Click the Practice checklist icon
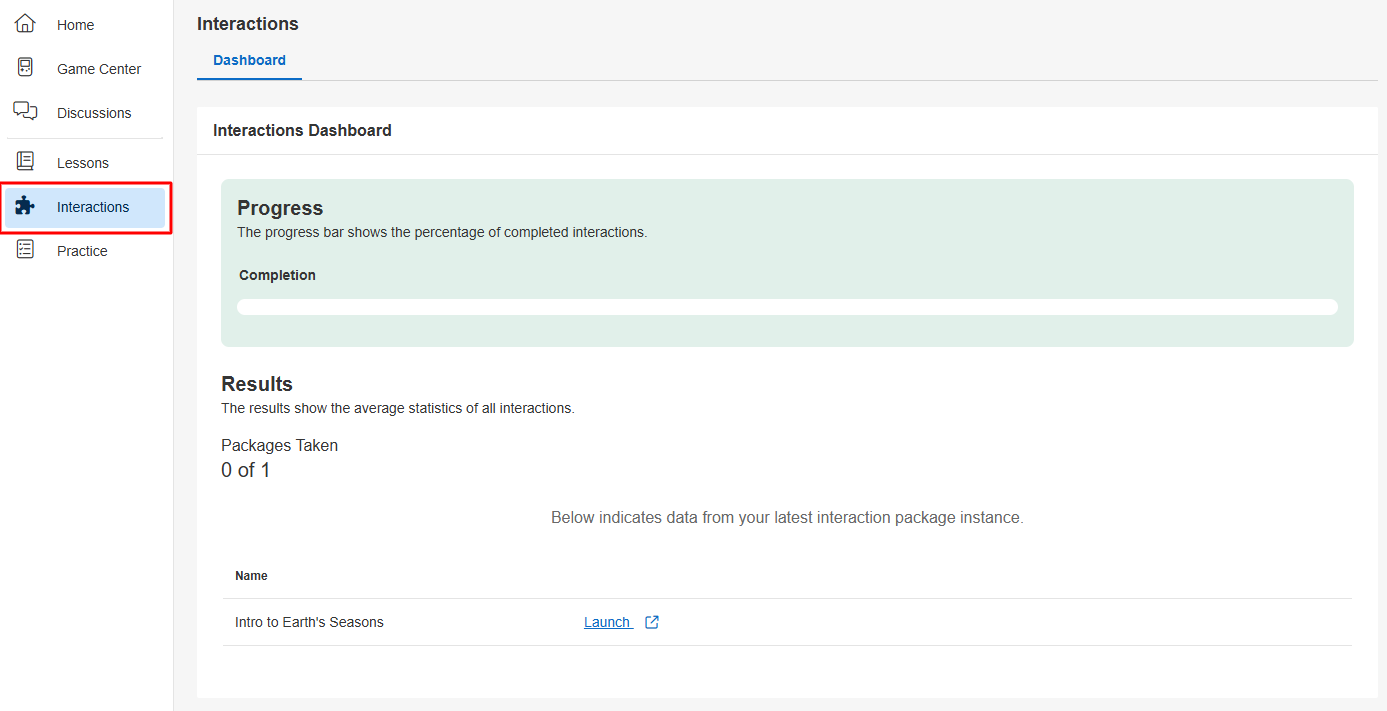This screenshot has width=1387, height=711. click(25, 250)
